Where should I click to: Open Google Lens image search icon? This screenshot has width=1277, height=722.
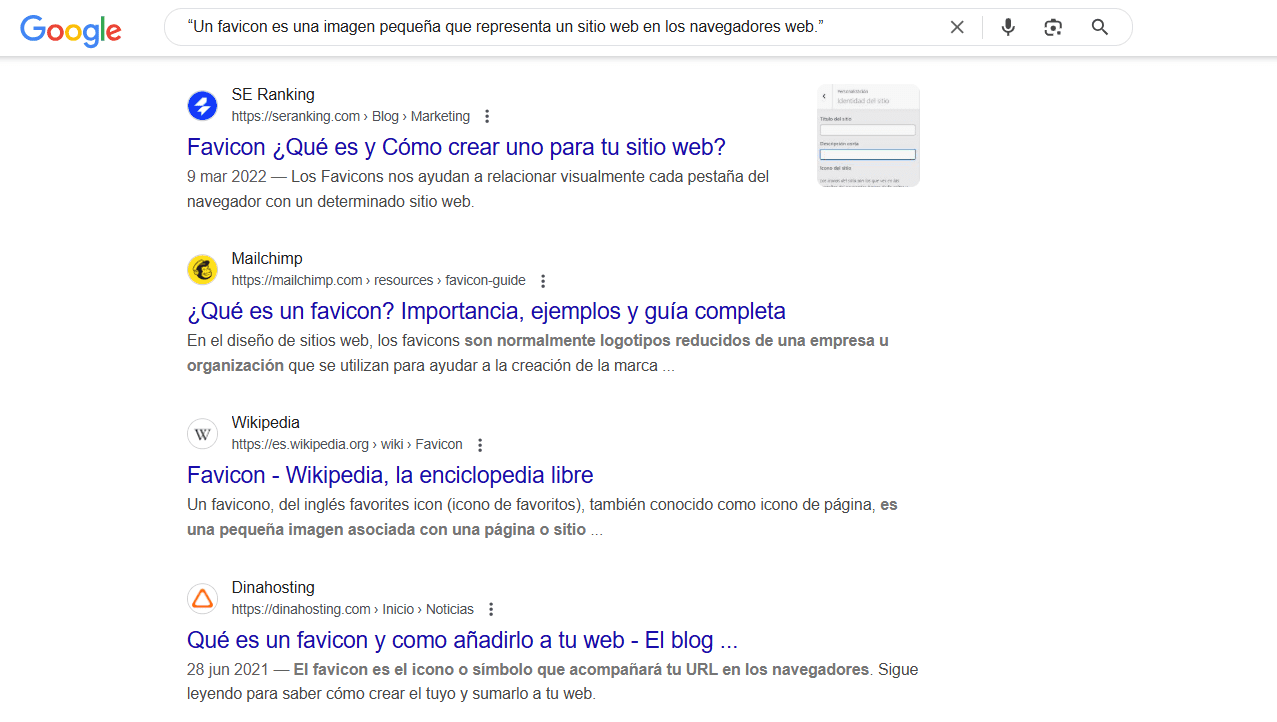(1053, 27)
